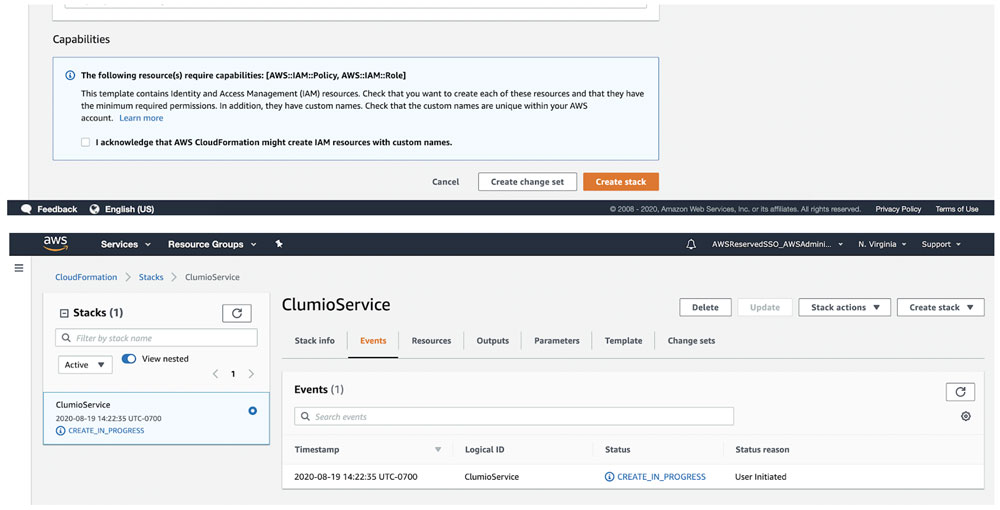Image resolution: width=1000 pixels, height=510 pixels.
Task: Click the info icon beside CREATE_IN_PROGRESS in stack list
Action: (61, 430)
